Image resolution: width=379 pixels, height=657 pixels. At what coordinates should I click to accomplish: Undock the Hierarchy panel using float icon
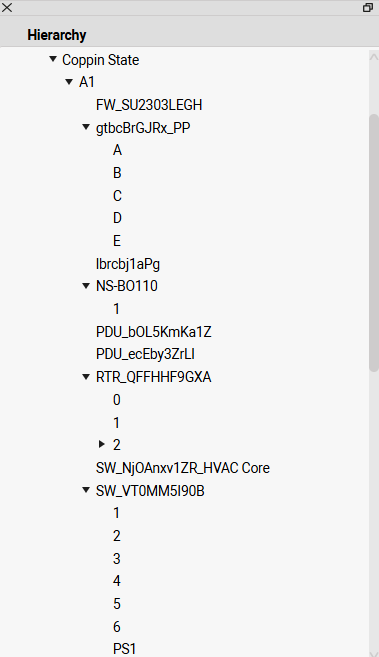coord(368,8)
